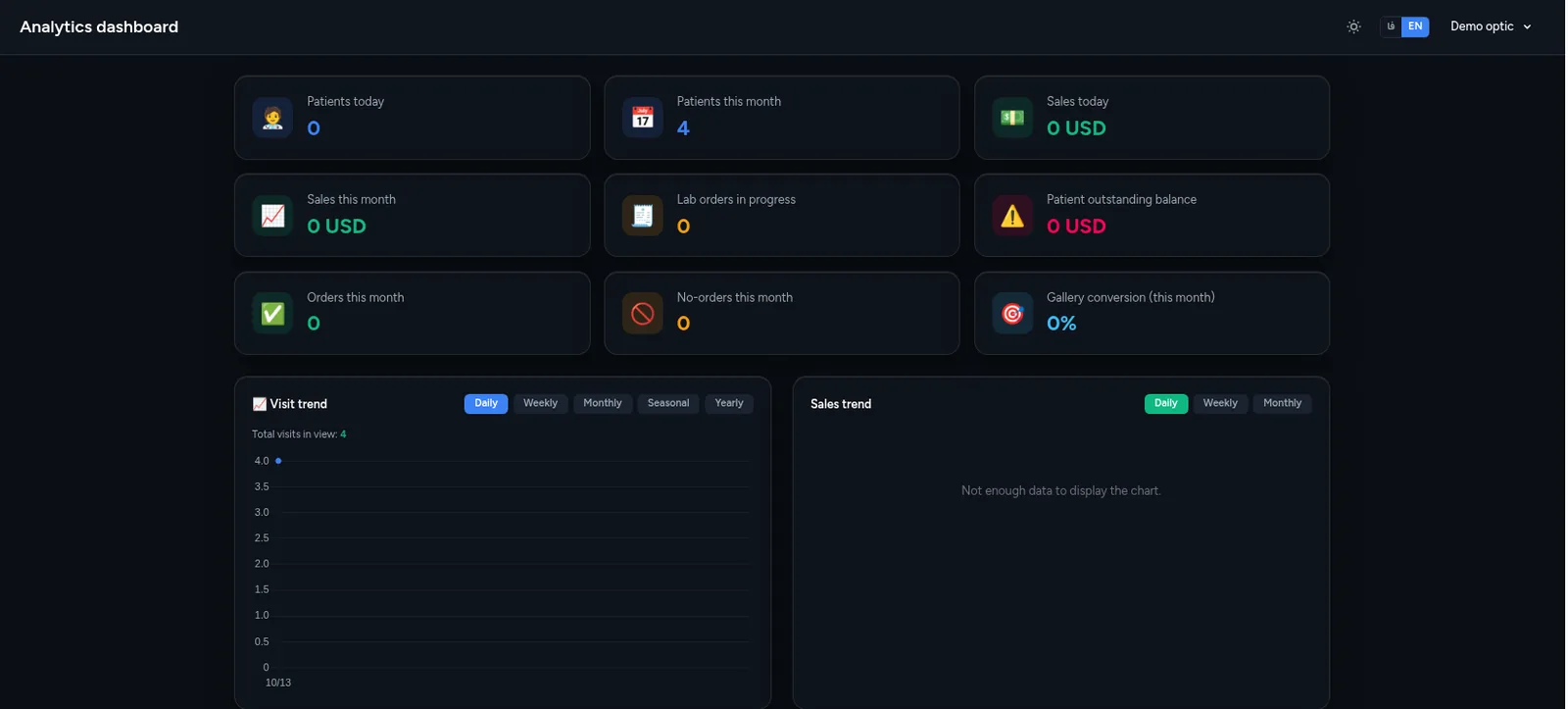
Task: Click the Analytics dashboard title
Action: [99, 27]
